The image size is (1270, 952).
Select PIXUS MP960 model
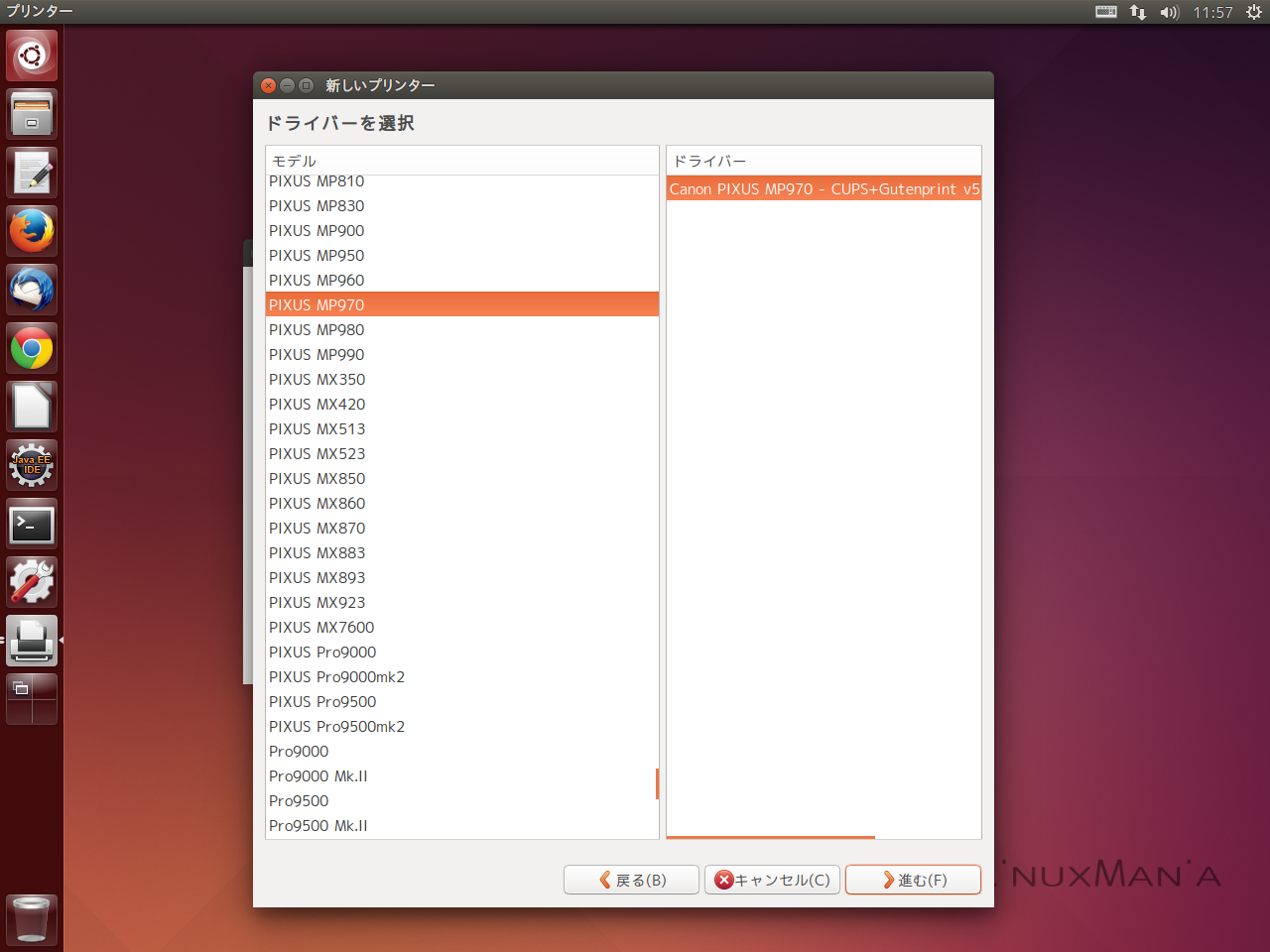coord(462,280)
